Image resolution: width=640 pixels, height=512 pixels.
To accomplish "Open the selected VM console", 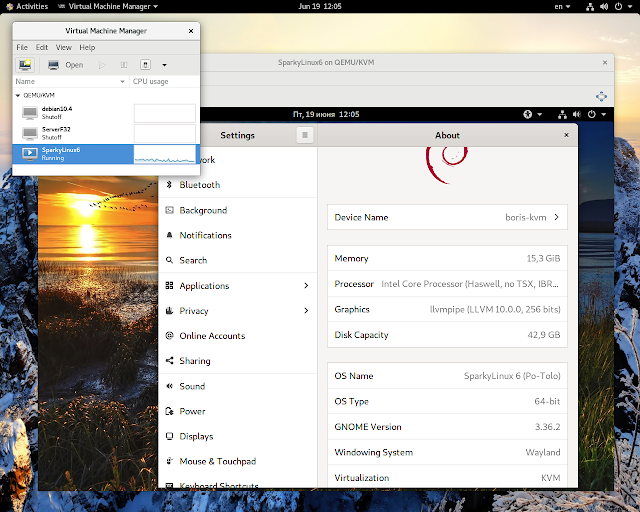I will [65, 65].
